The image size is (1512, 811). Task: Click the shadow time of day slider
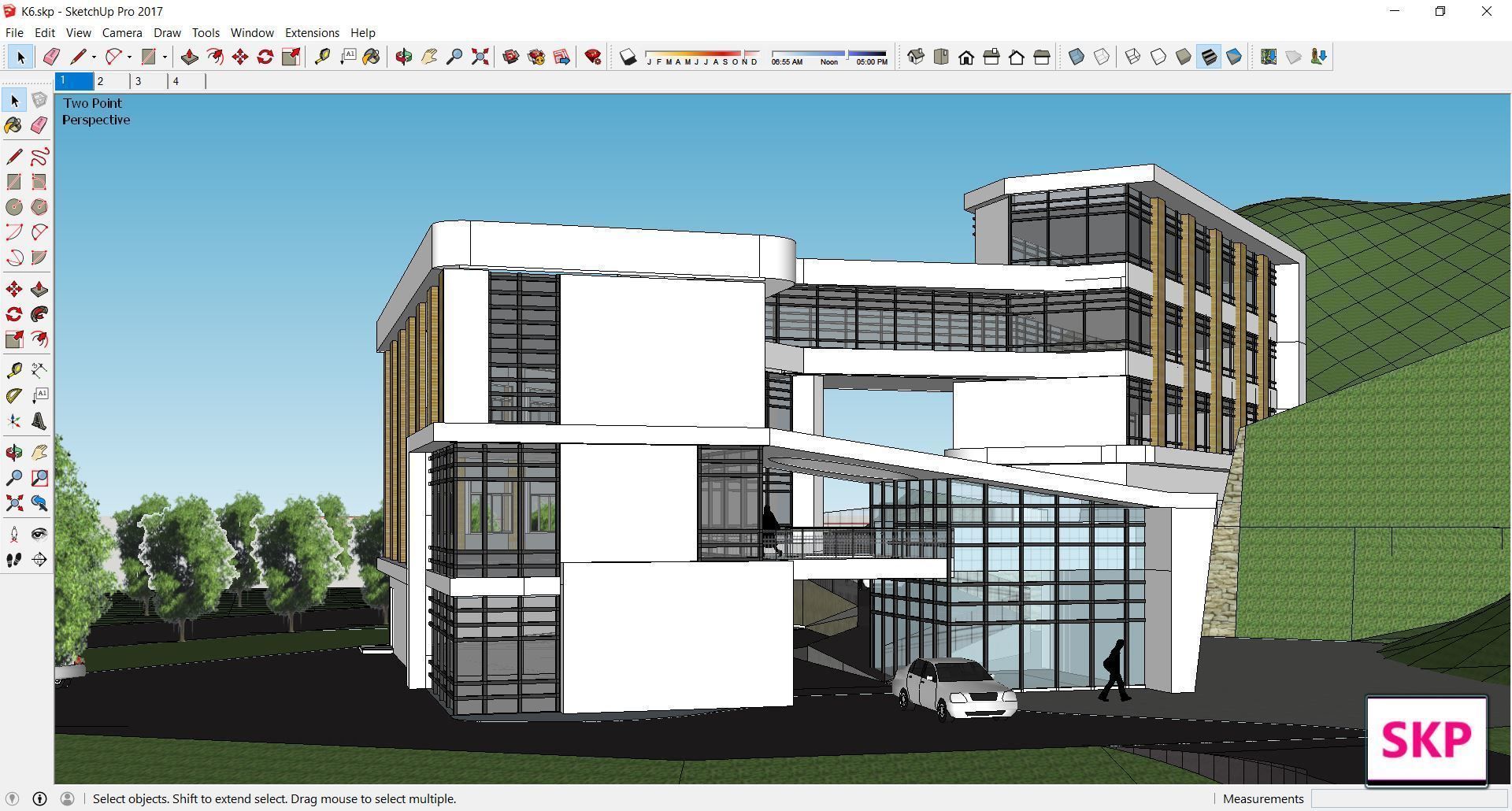point(829,57)
